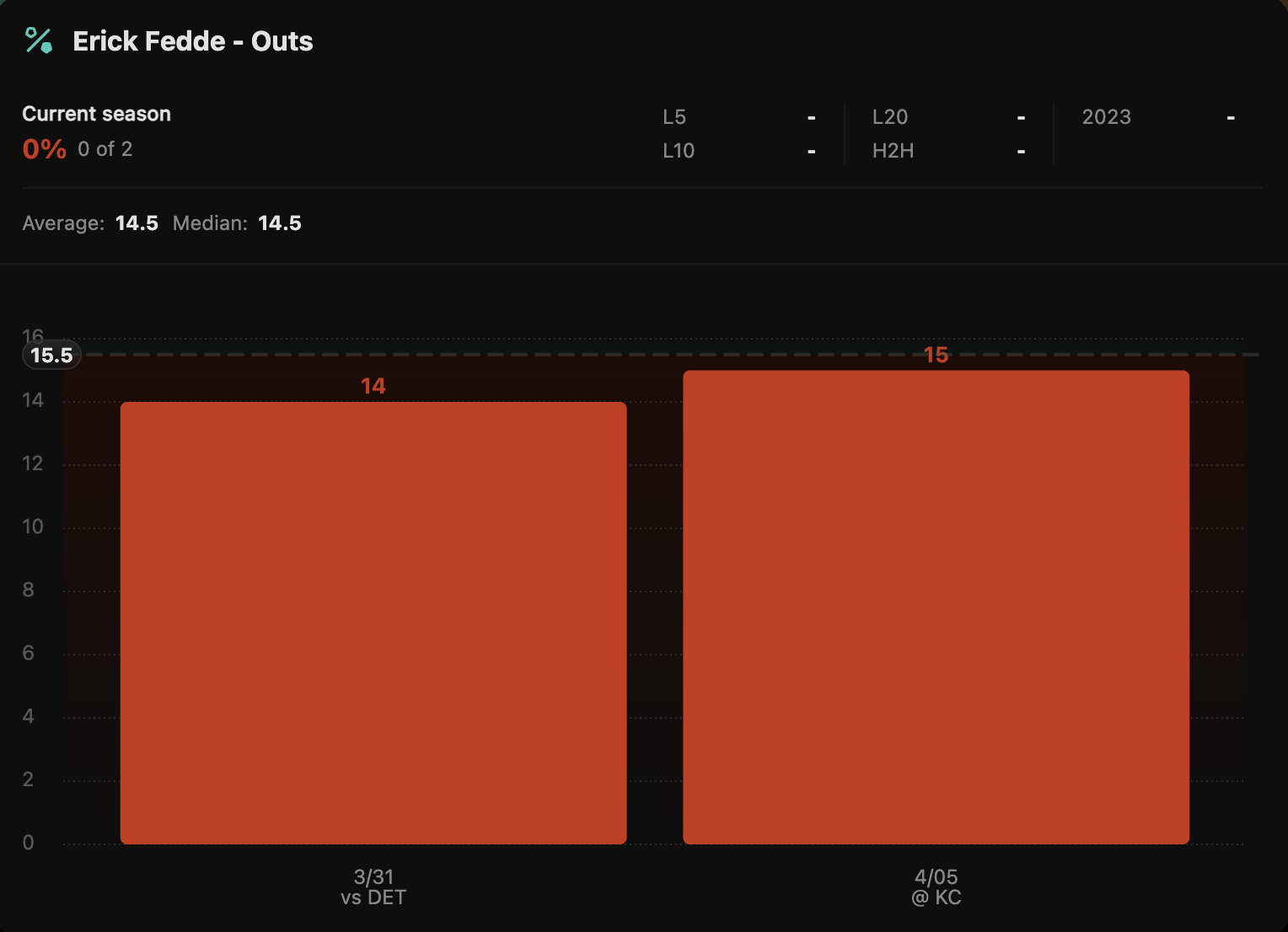Click the 15 label above second bar

pos(936,355)
